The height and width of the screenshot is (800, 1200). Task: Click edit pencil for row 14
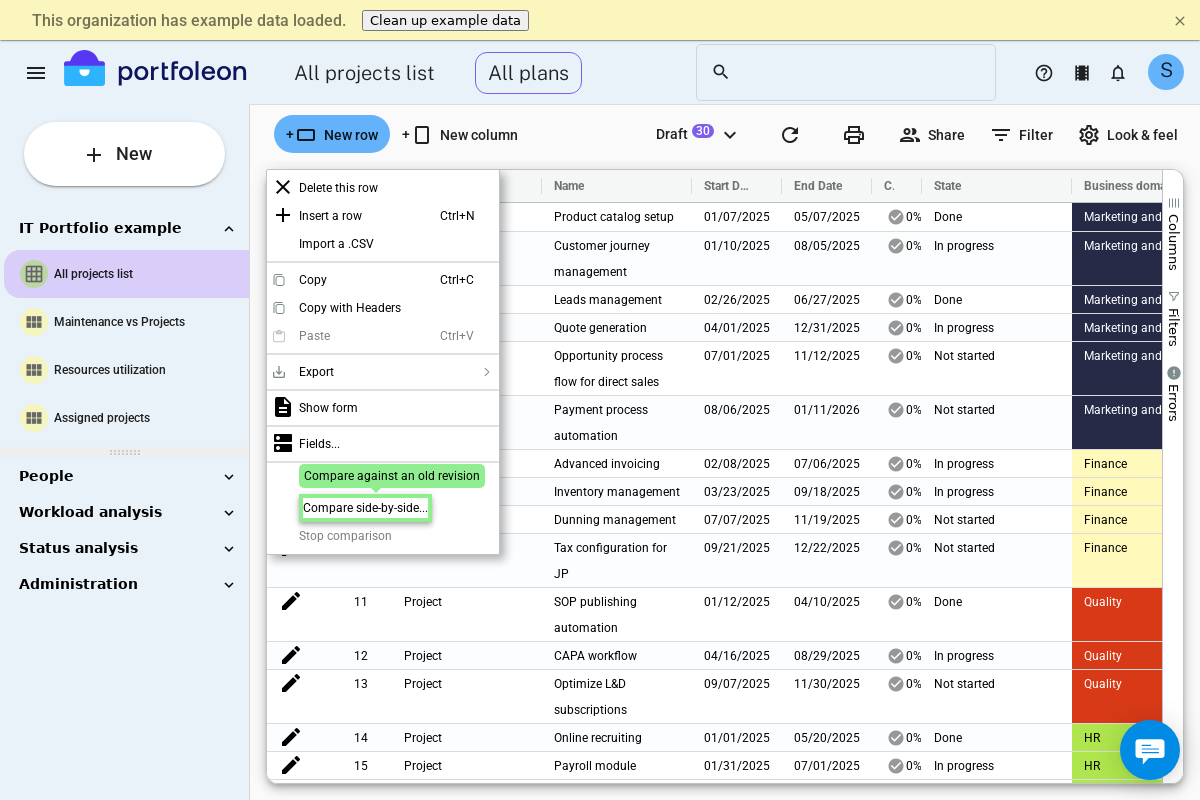click(291, 737)
